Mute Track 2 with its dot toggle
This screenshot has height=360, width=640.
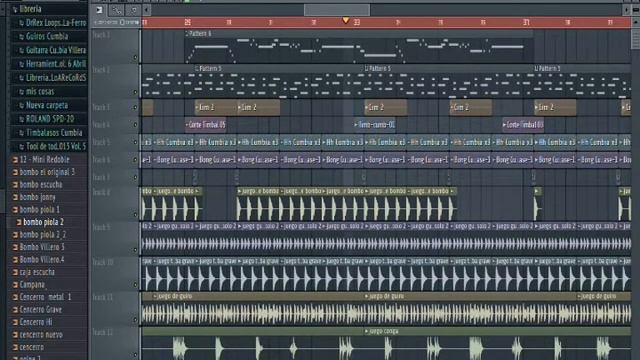point(135,92)
